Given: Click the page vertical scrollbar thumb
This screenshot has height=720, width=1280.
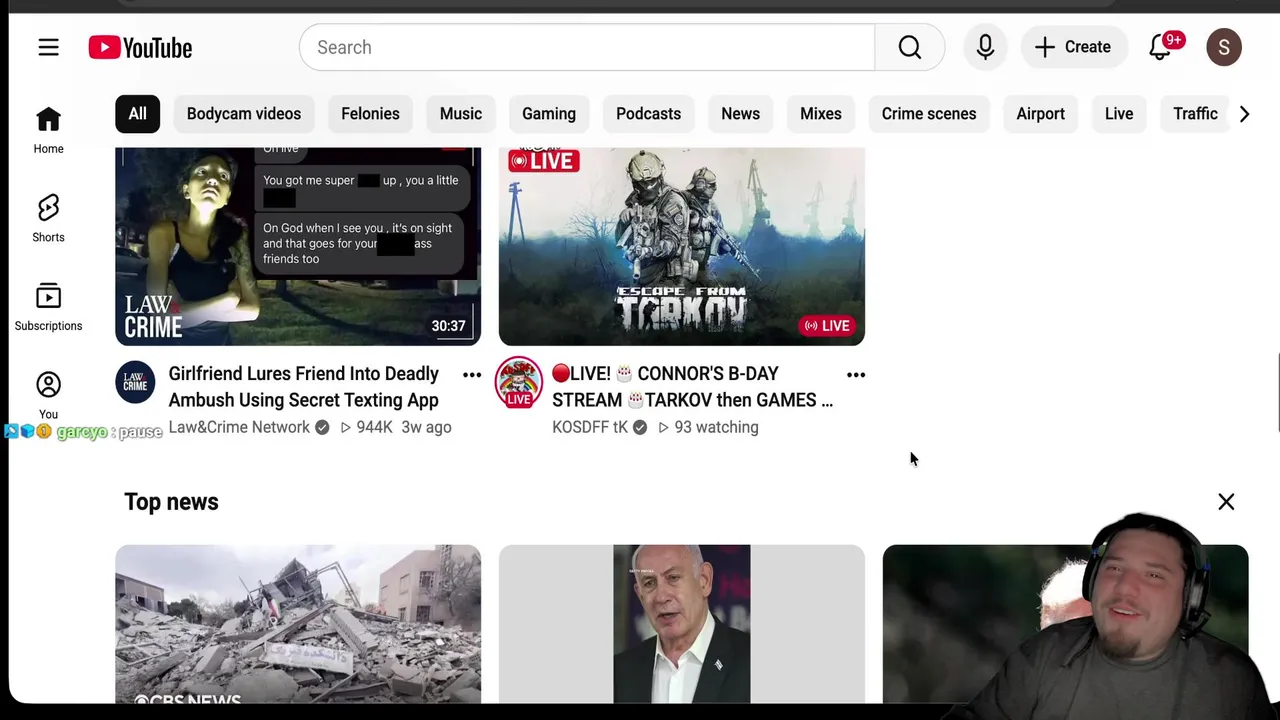Looking at the screenshot, I should [x=1277, y=393].
